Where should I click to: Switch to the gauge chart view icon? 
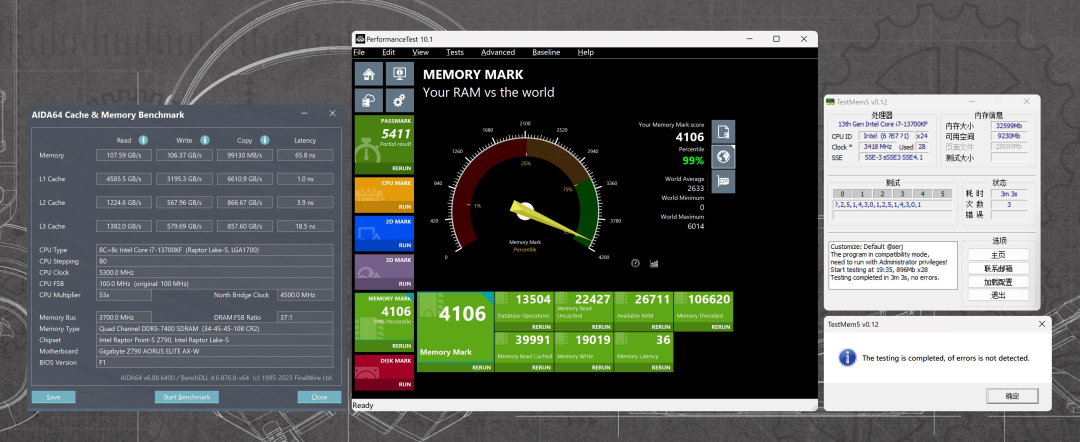pyautogui.click(x=635, y=263)
